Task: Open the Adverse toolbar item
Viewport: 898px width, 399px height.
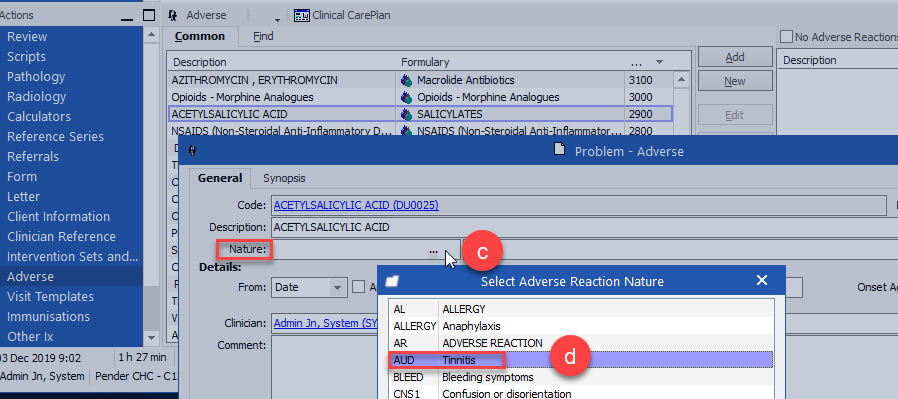Action: [198, 15]
